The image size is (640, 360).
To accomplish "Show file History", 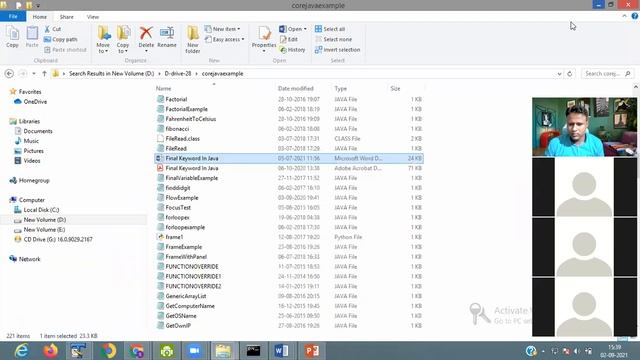I will 293,50.
